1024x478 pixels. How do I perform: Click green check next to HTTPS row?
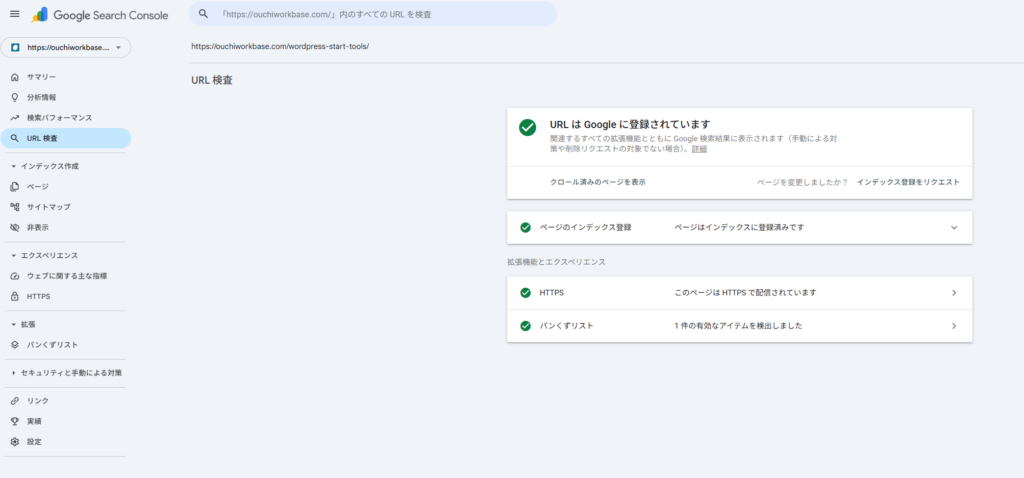525,293
